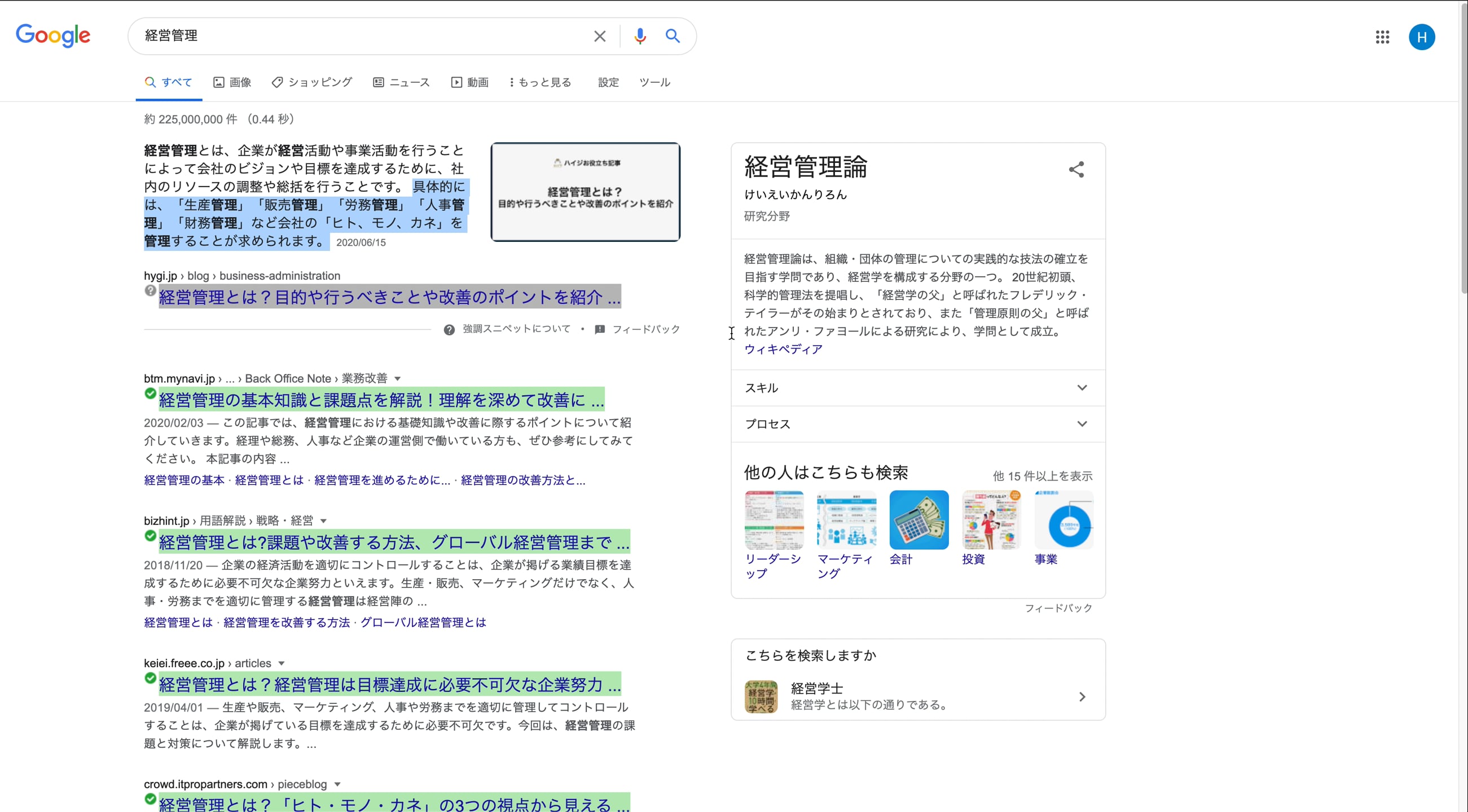Image resolution: width=1468 pixels, height=812 pixels.
Task: Start the search via the magnifier icon
Action: point(673,36)
